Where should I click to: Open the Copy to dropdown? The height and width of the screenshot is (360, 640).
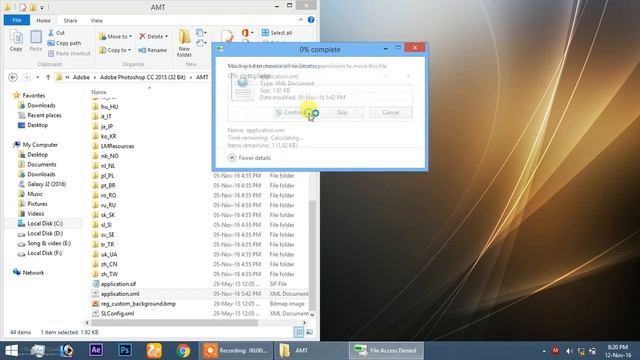115,50
